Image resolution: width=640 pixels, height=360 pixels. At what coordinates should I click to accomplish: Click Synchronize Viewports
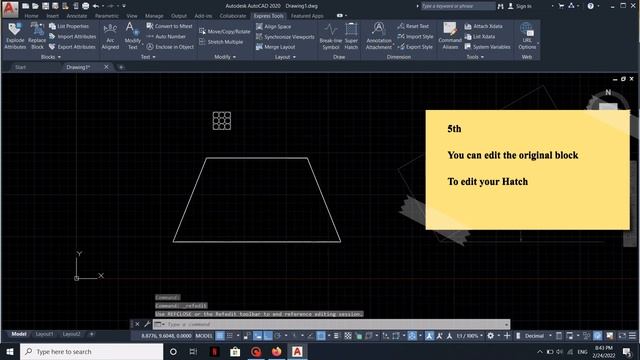click(x=285, y=37)
